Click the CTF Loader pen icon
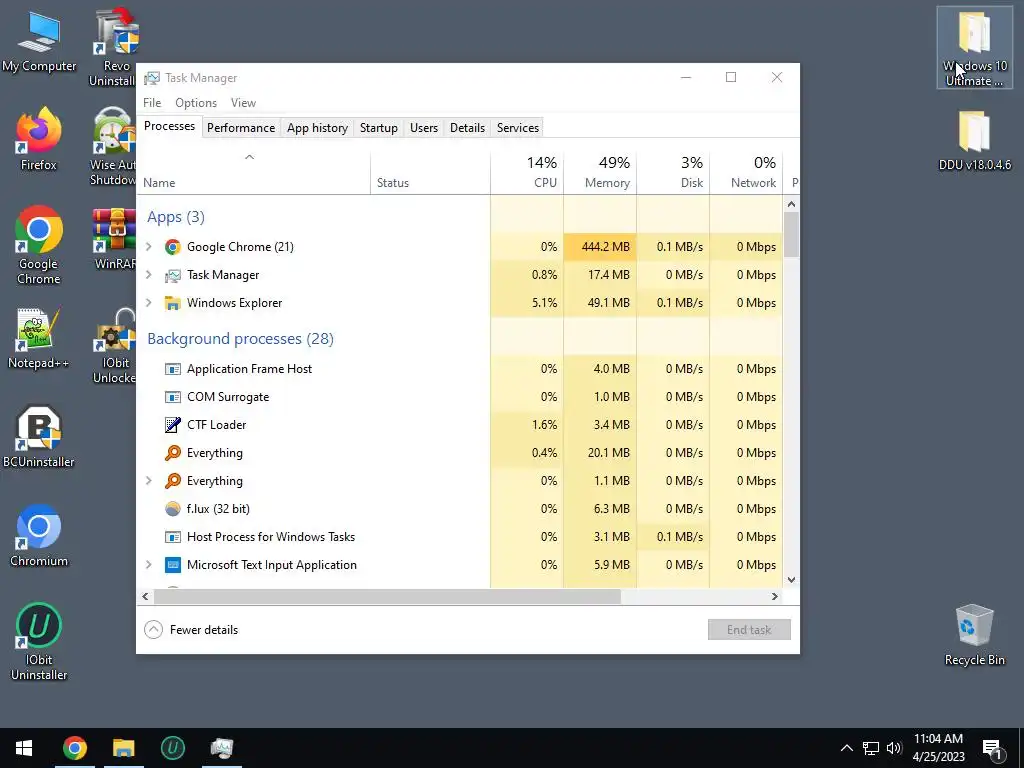 pyautogui.click(x=172, y=425)
